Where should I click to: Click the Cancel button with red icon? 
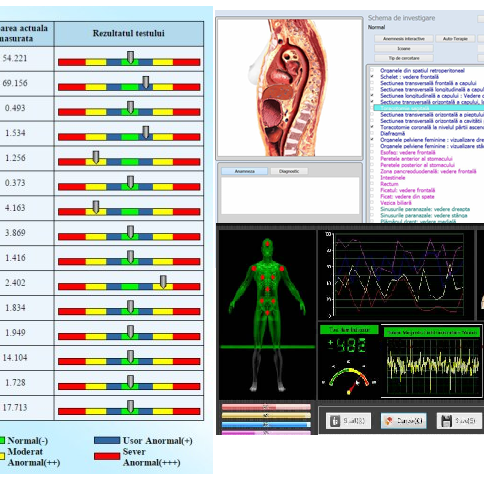coord(404,421)
